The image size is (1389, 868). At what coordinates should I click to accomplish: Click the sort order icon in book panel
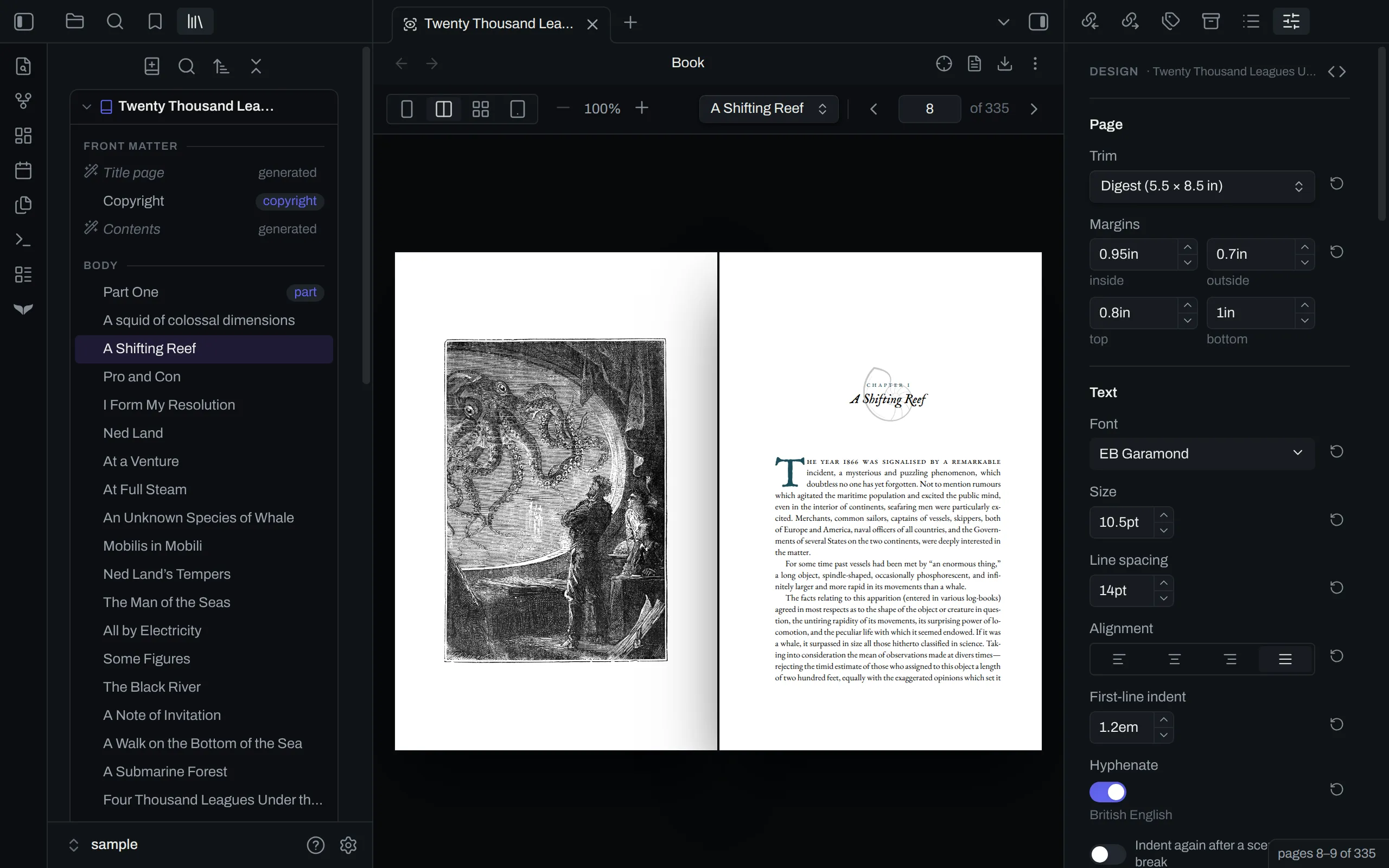pyautogui.click(x=221, y=67)
